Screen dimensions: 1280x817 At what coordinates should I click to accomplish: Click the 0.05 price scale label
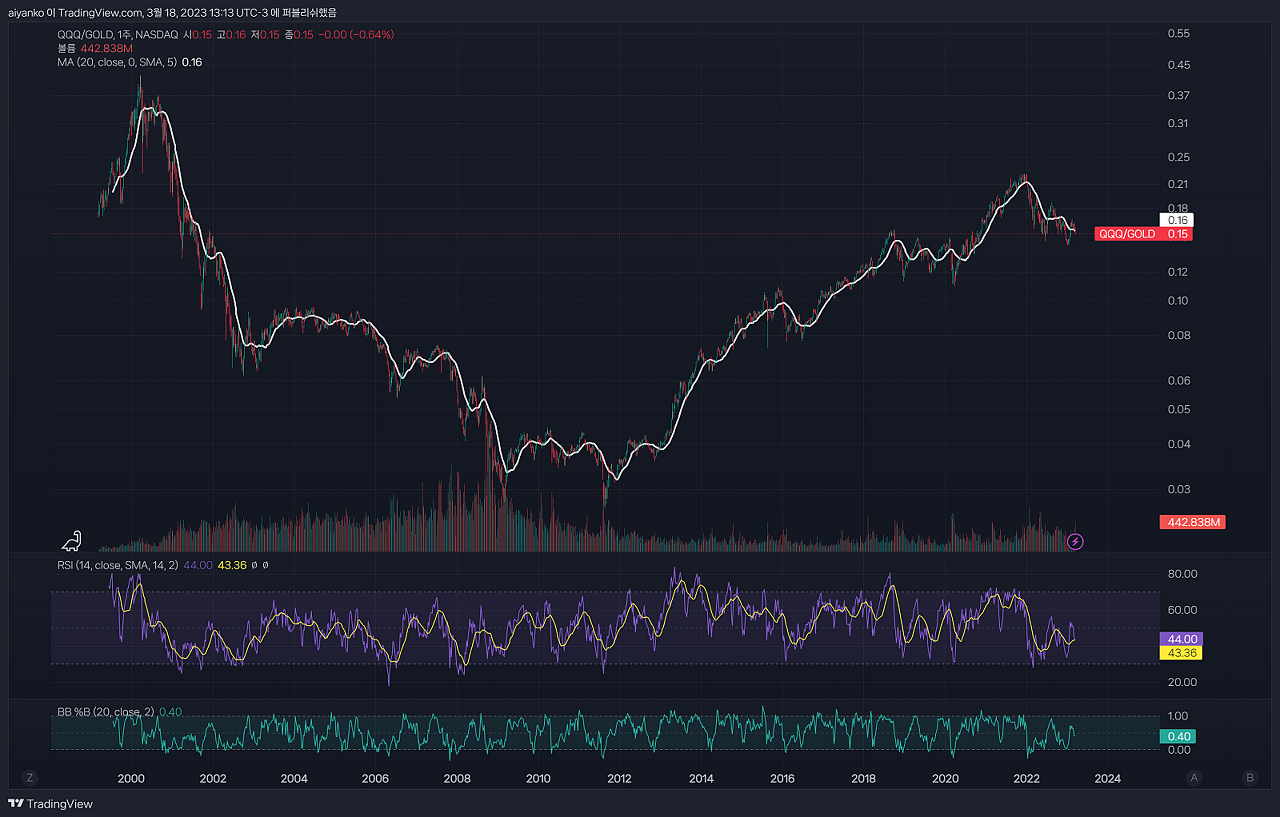point(1178,409)
